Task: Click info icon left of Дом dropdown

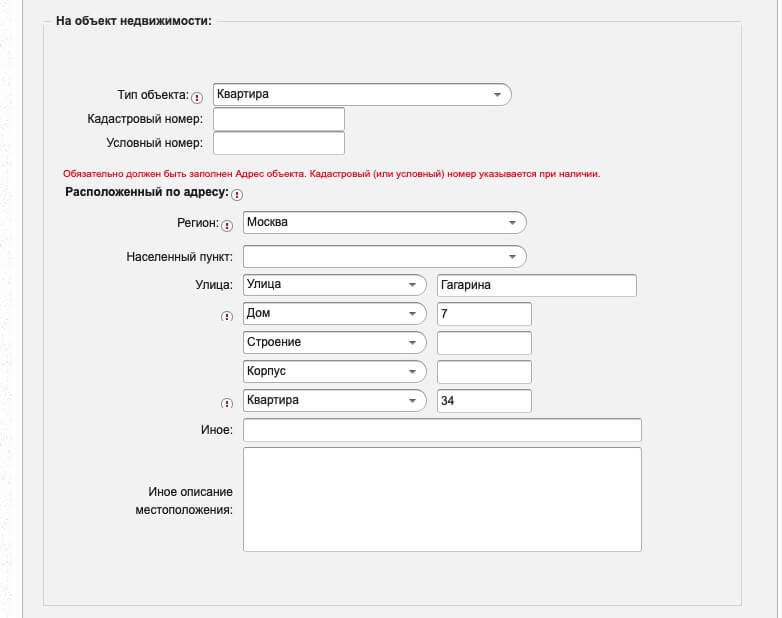Action: click(227, 317)
